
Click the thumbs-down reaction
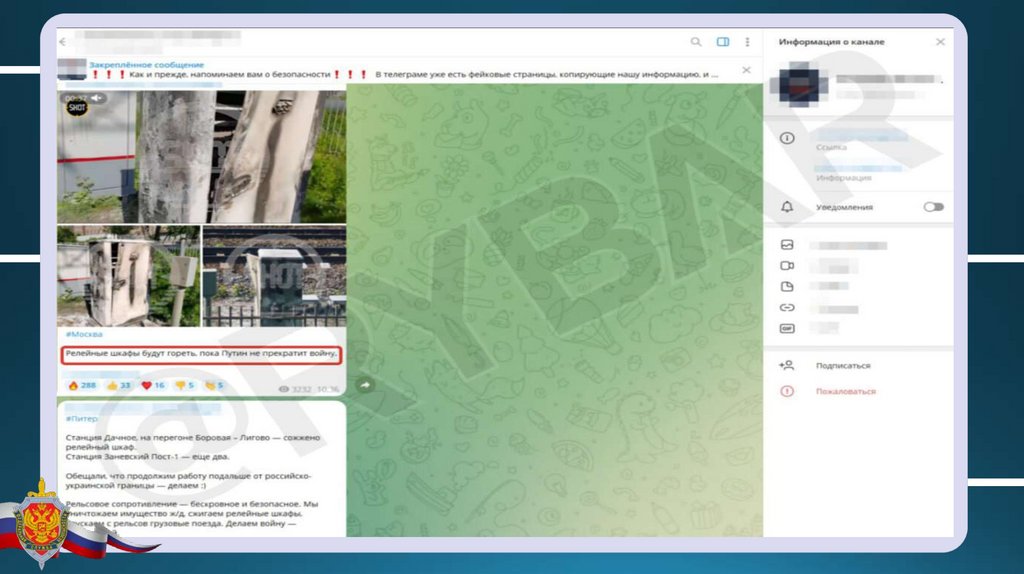pos(185,386)
